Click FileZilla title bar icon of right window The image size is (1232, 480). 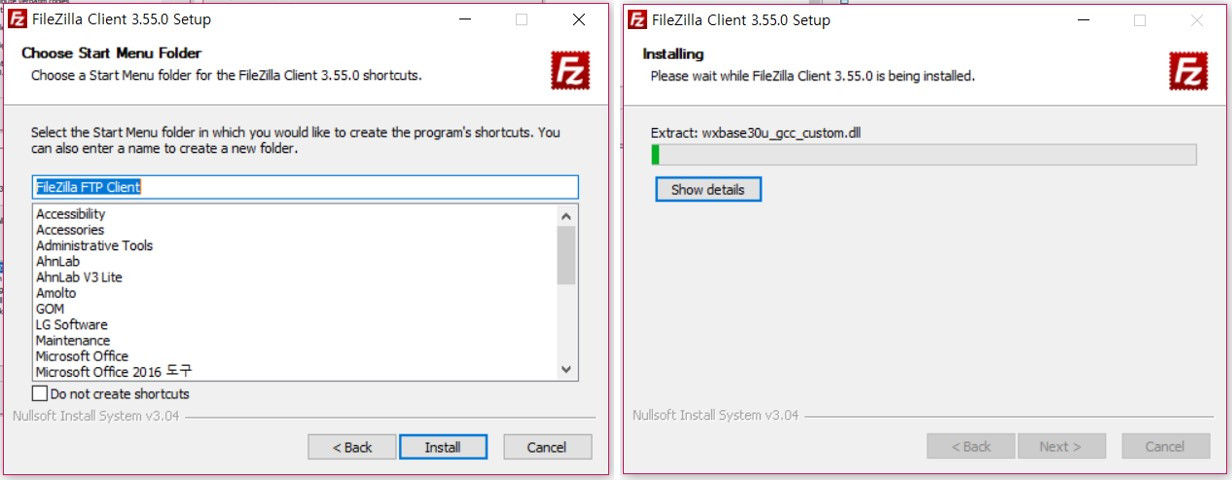[637, 20]
